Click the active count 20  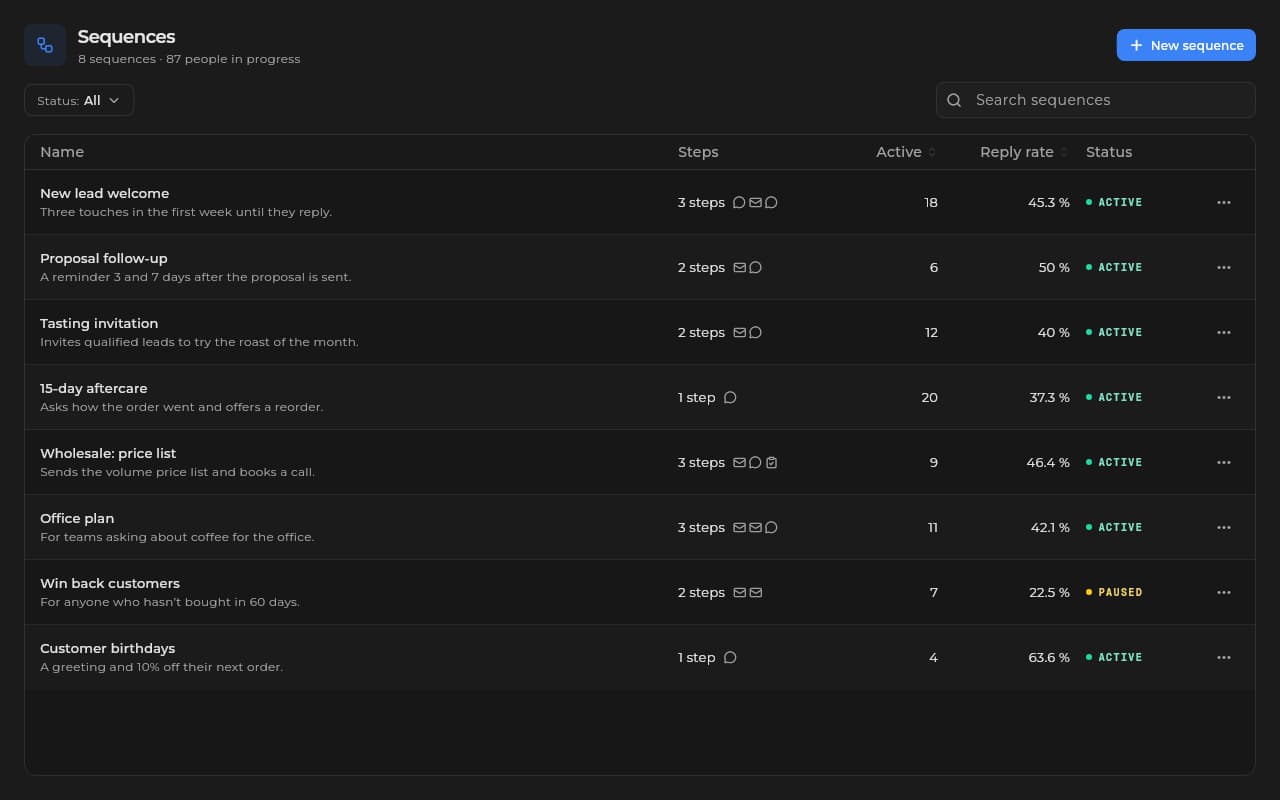929,397
